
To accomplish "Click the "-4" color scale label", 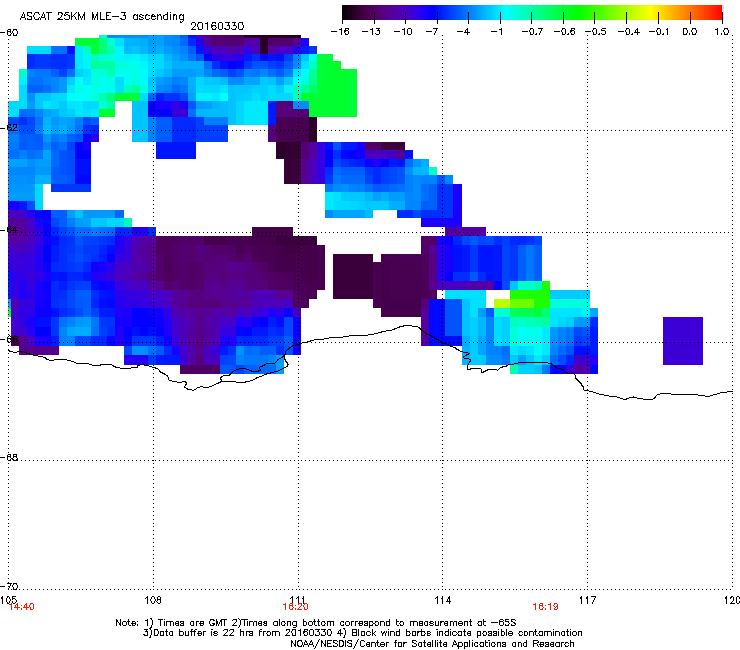I will coord(463,32).
